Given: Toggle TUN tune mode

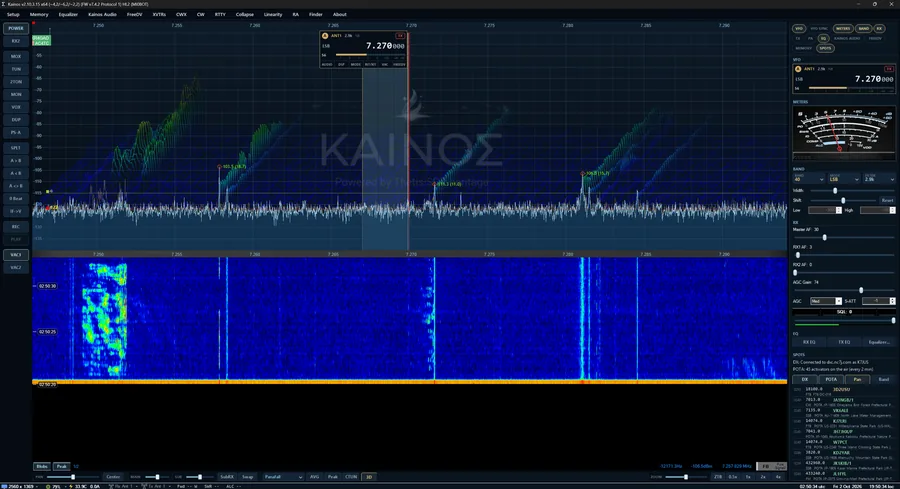Looking at the screenshot, I should 15,69.
